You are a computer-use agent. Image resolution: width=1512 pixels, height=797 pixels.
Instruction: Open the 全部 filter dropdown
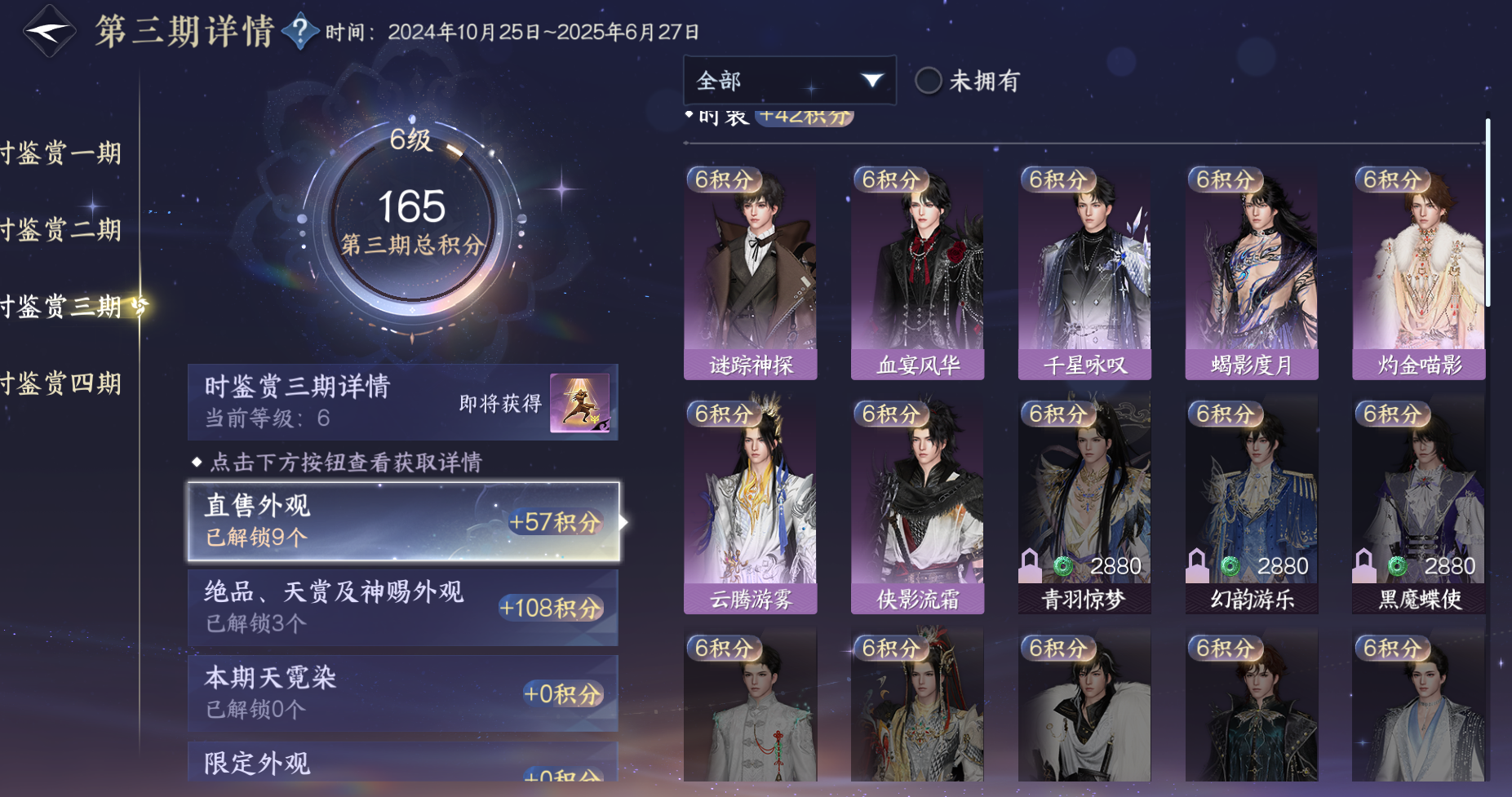pos(790,80)
